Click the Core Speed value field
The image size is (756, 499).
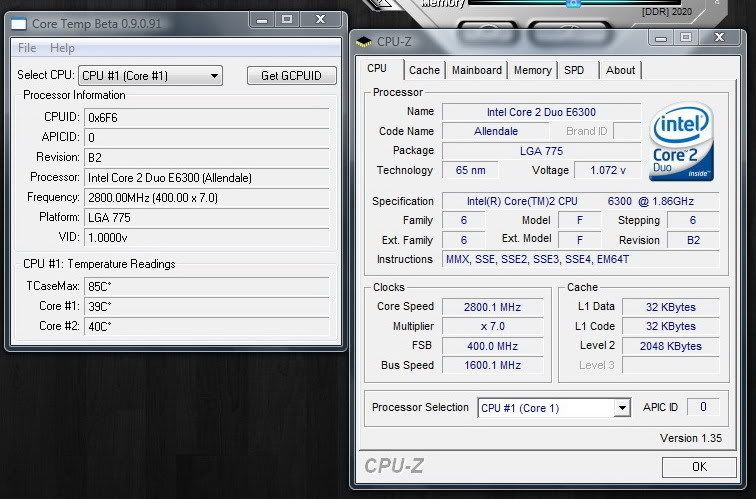pos(494,307)
